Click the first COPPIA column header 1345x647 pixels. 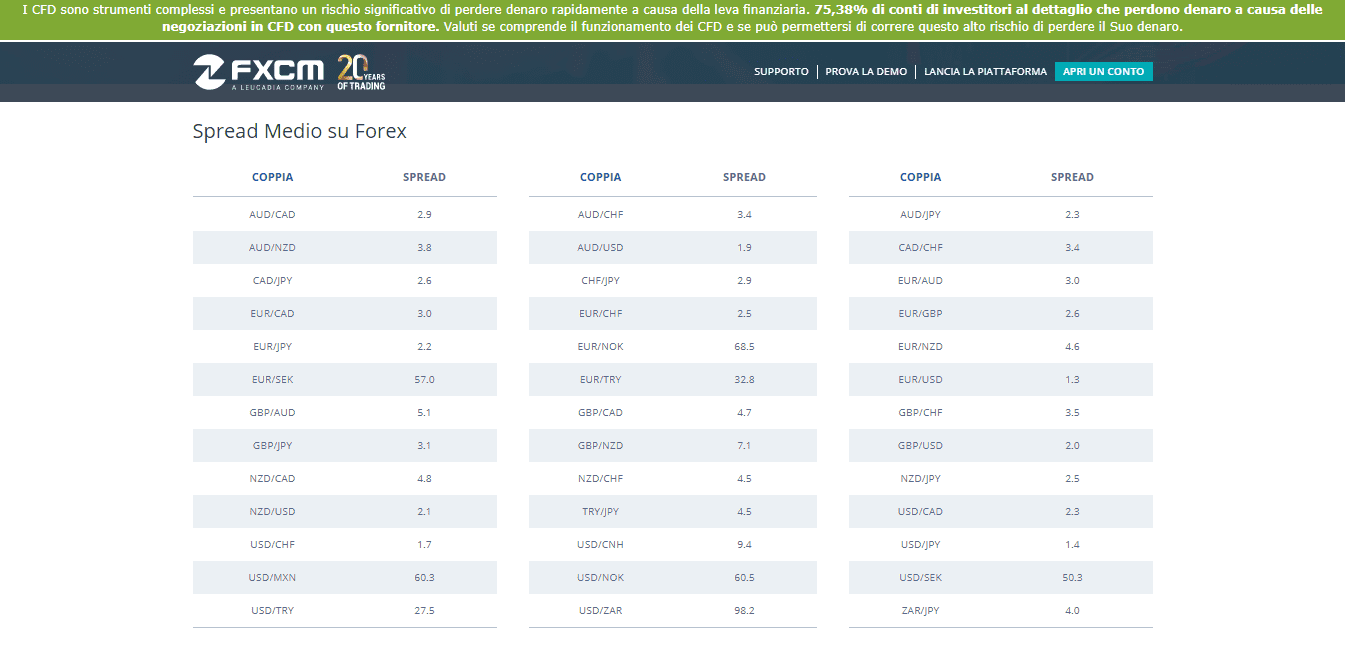pos(271,177)
